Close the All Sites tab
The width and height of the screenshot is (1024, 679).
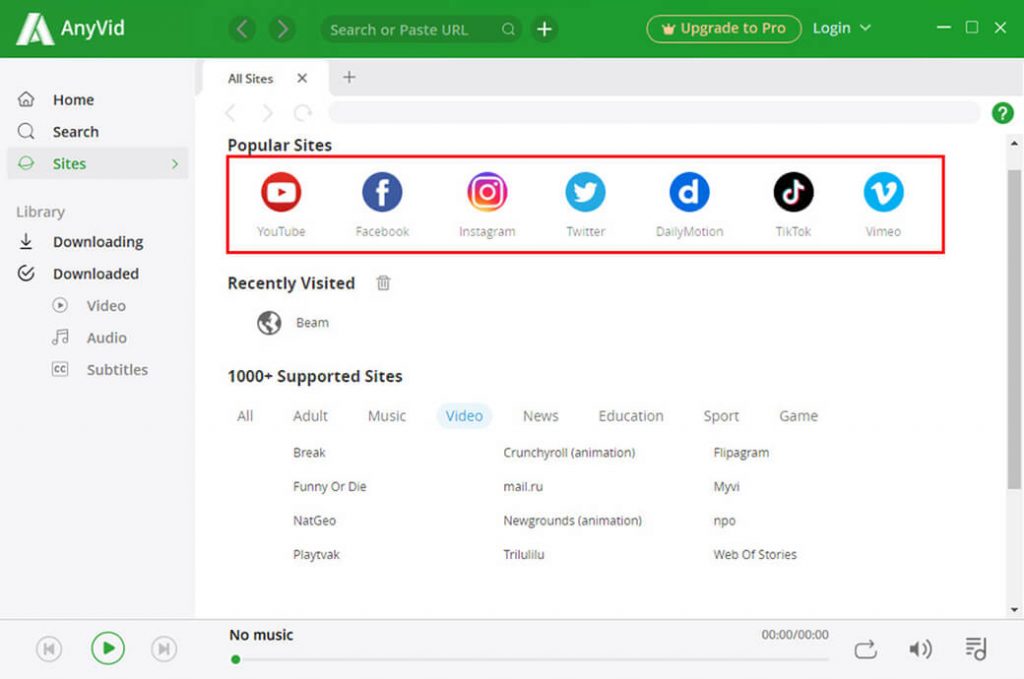[302, 78]
